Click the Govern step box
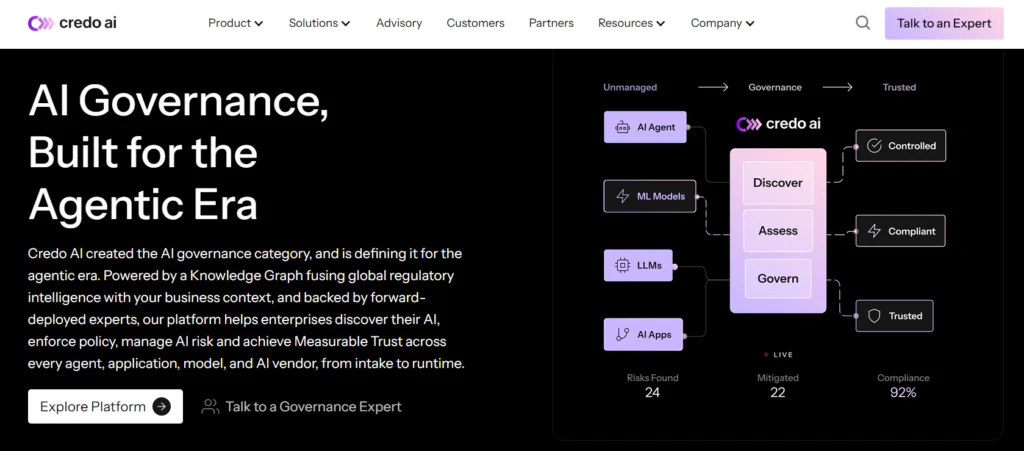The height and width of the screenshot is (451, 1024). (x=778, y=279)
